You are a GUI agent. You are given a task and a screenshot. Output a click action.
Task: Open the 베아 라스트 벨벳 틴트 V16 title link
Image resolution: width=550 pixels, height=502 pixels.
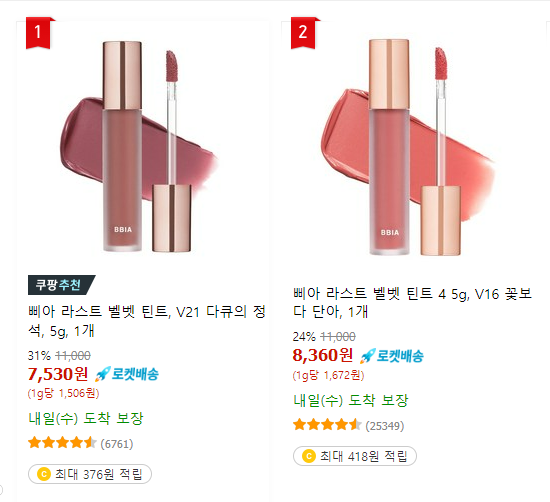click(x=412, y=302)
